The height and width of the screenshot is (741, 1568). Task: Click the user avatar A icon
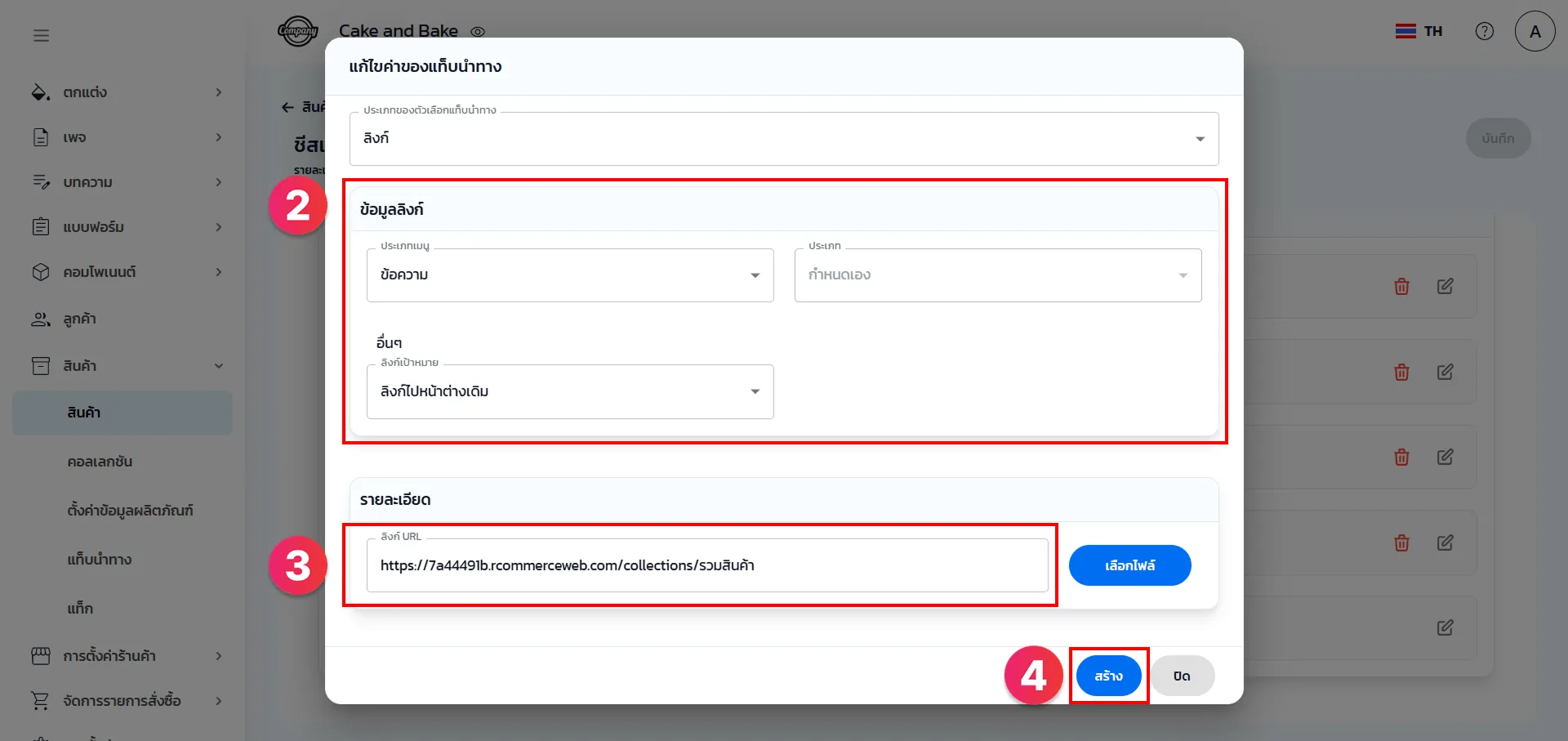[x=1535, y=31]
